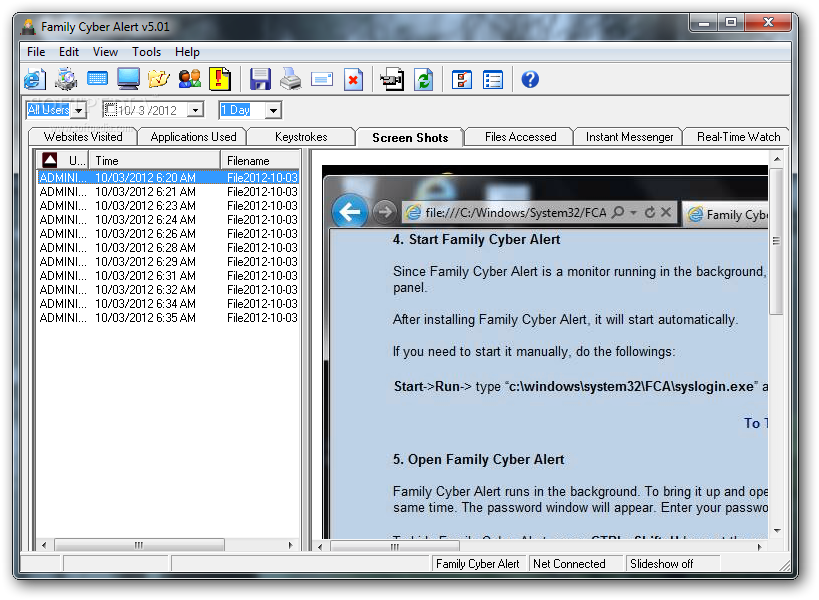Open websites visited toolbar icon with IE logo
The height and width of the screenshot is (600, 819).
[x=35, y=80]
